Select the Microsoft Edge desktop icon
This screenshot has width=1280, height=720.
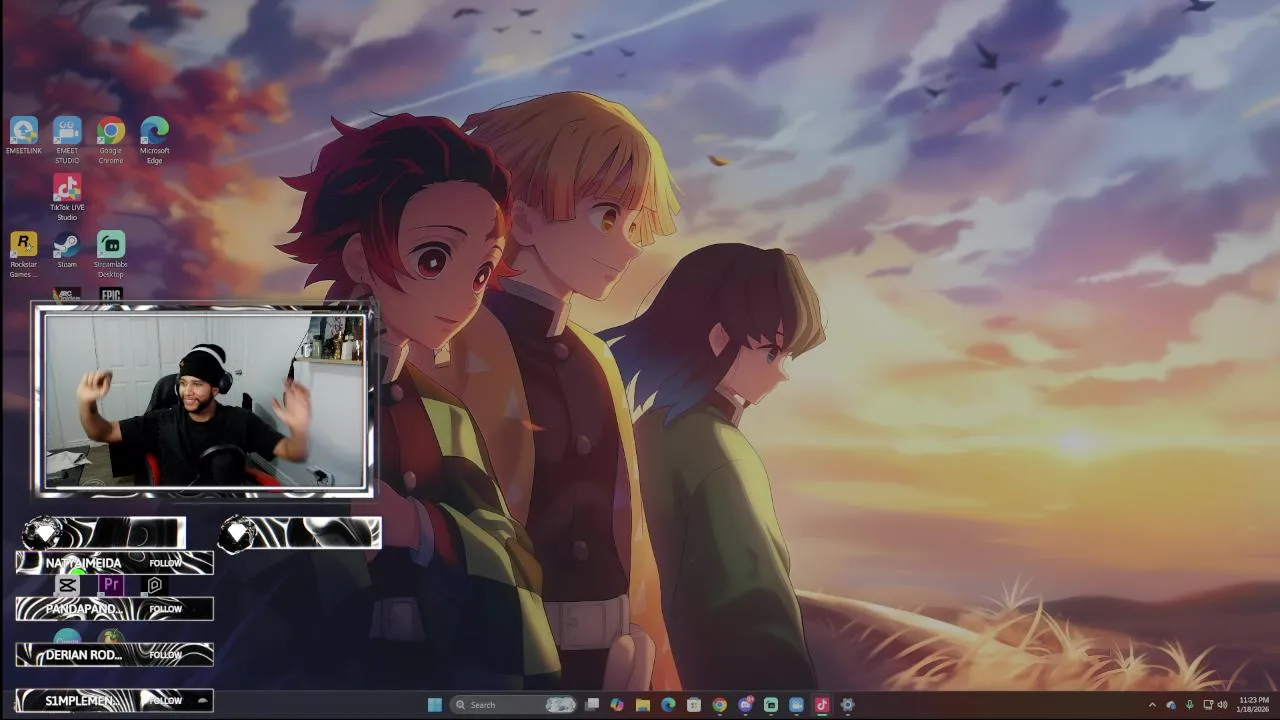155,141
